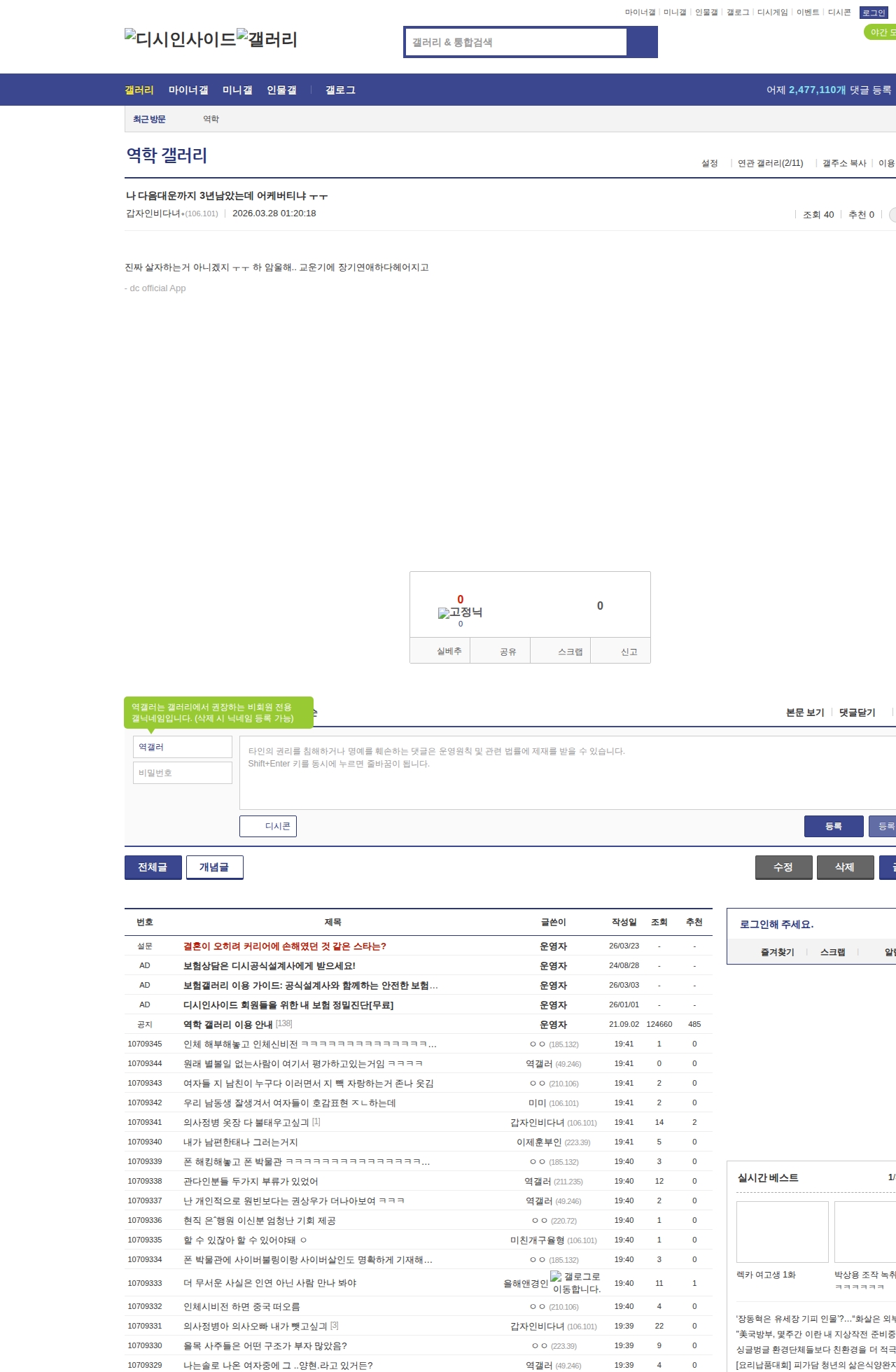Open the 디시콘 picker below the comment box

point(268,826)
